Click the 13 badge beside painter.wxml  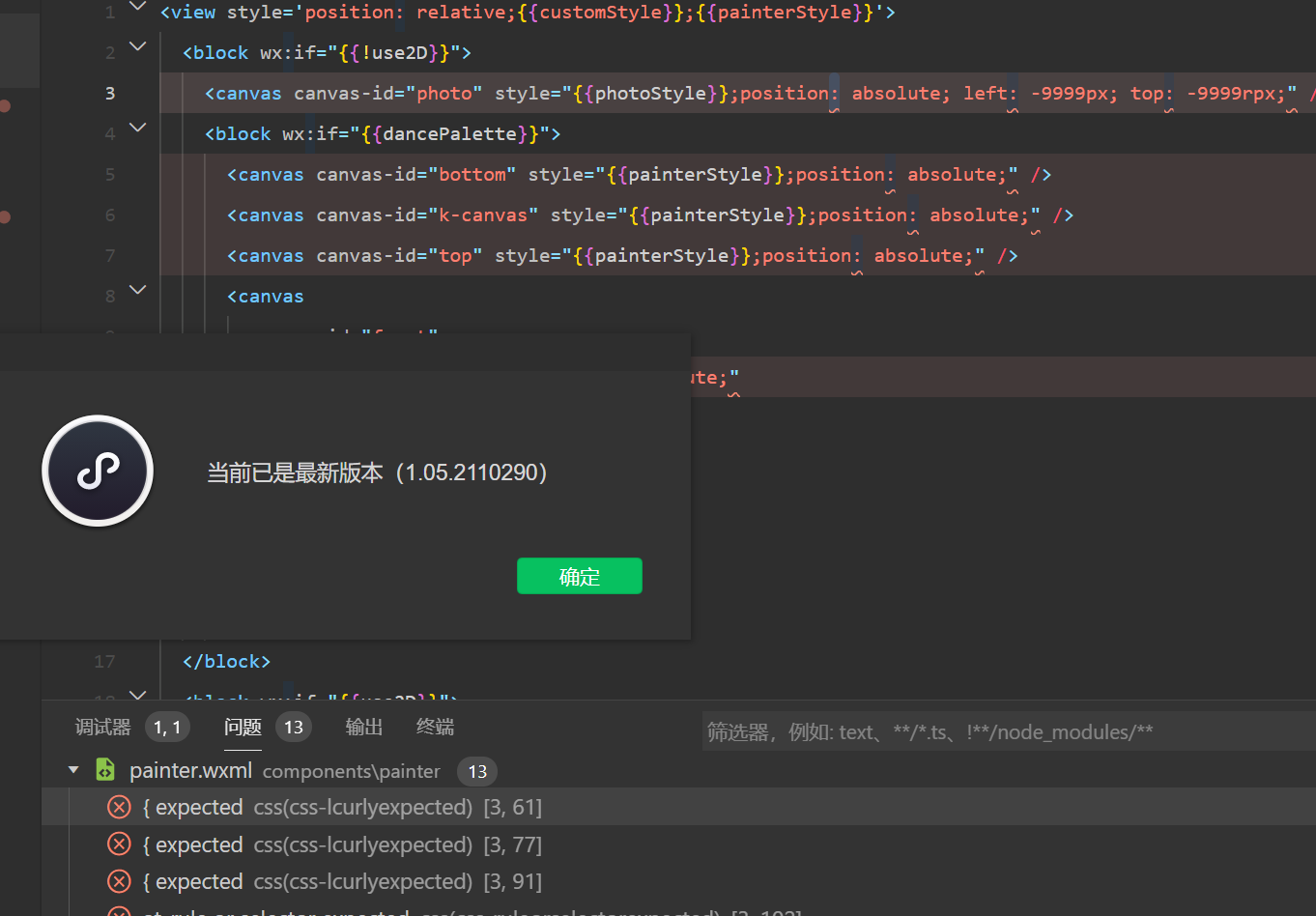[477, 771]
